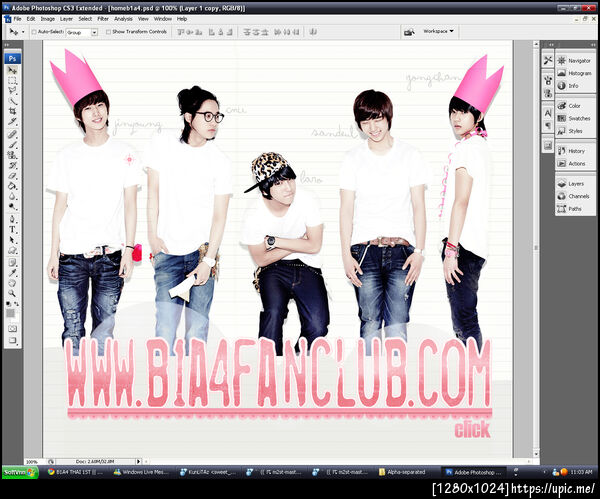Open status bar info arrow menu
Screen dimensions: 600x499
point(139,461)
